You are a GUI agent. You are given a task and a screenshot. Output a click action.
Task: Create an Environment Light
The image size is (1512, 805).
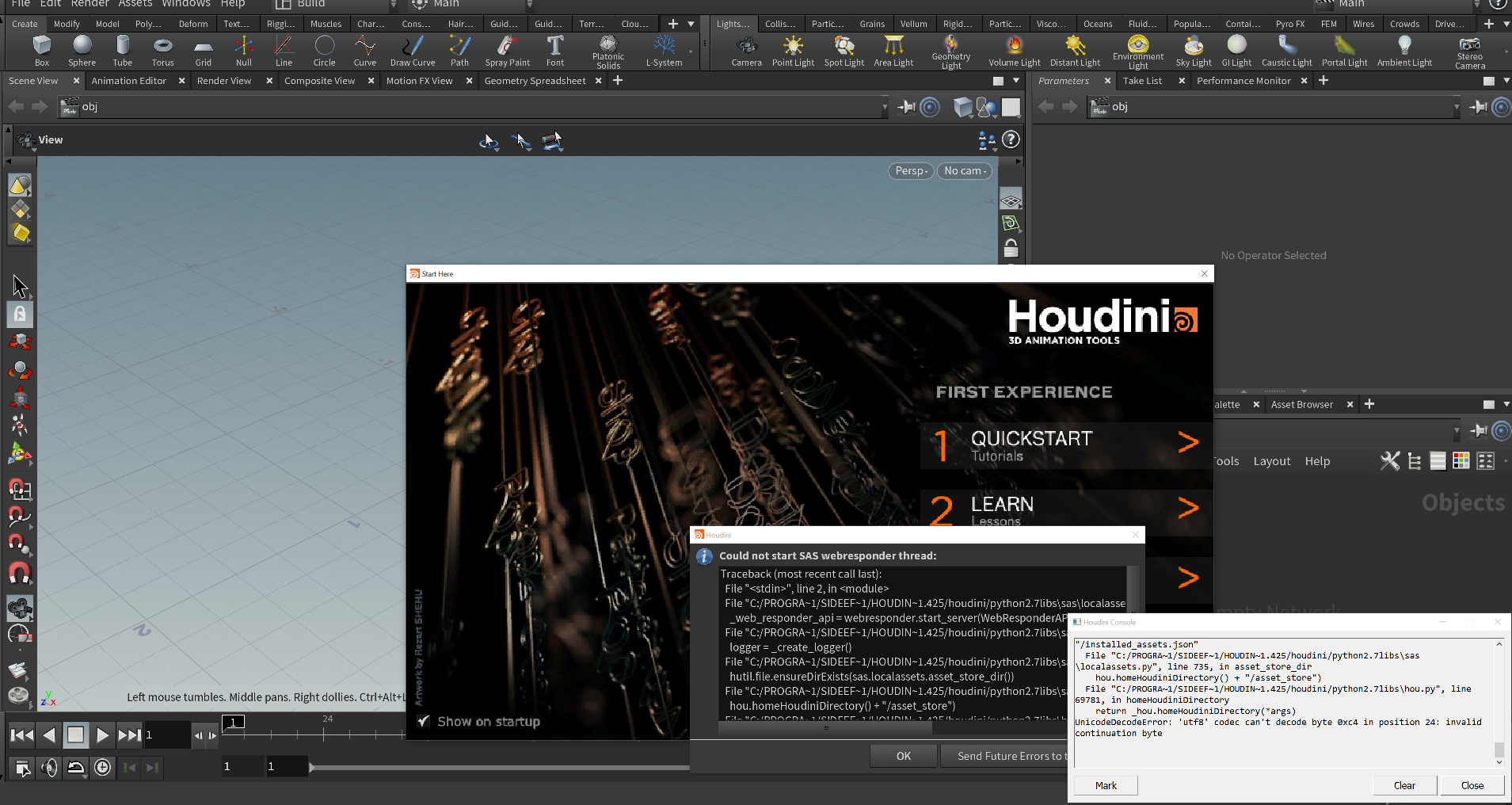tap(1138, 52)
